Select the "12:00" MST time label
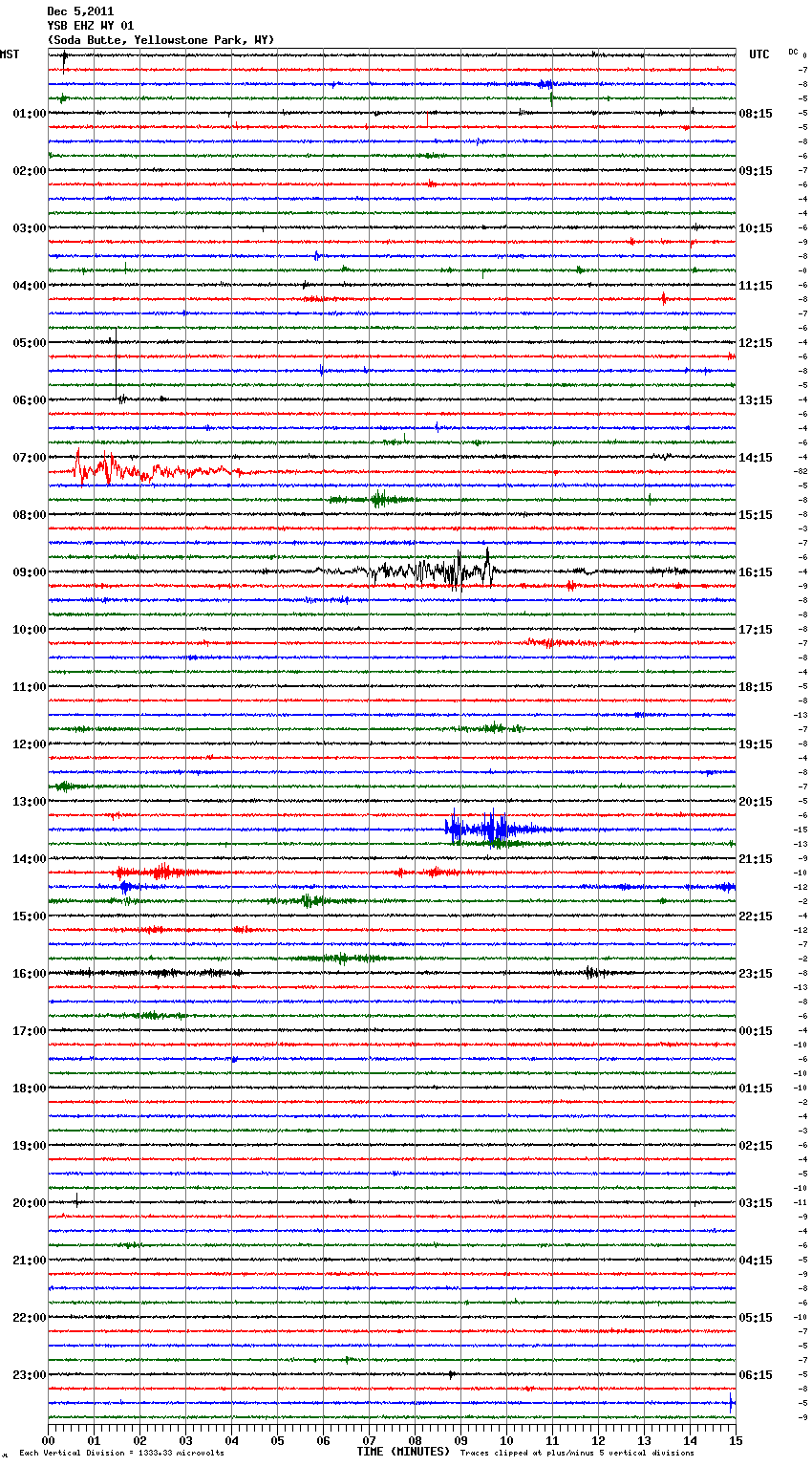This screenshot has width=812, height=1466. pyautogui.click(x=30, y=744)
